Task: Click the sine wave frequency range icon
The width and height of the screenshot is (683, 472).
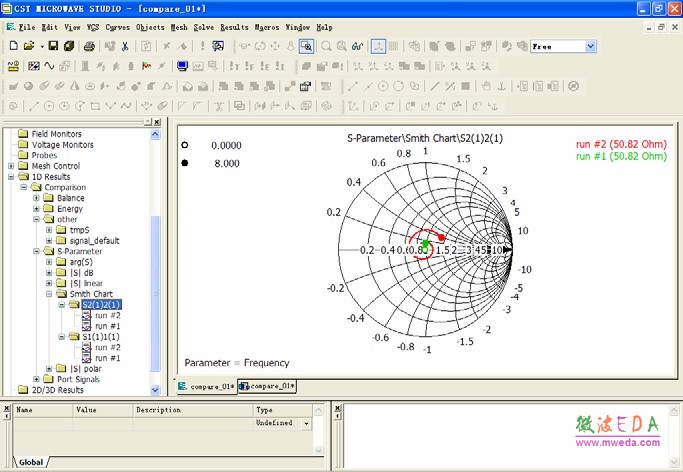Action: (x=49, y=66)
